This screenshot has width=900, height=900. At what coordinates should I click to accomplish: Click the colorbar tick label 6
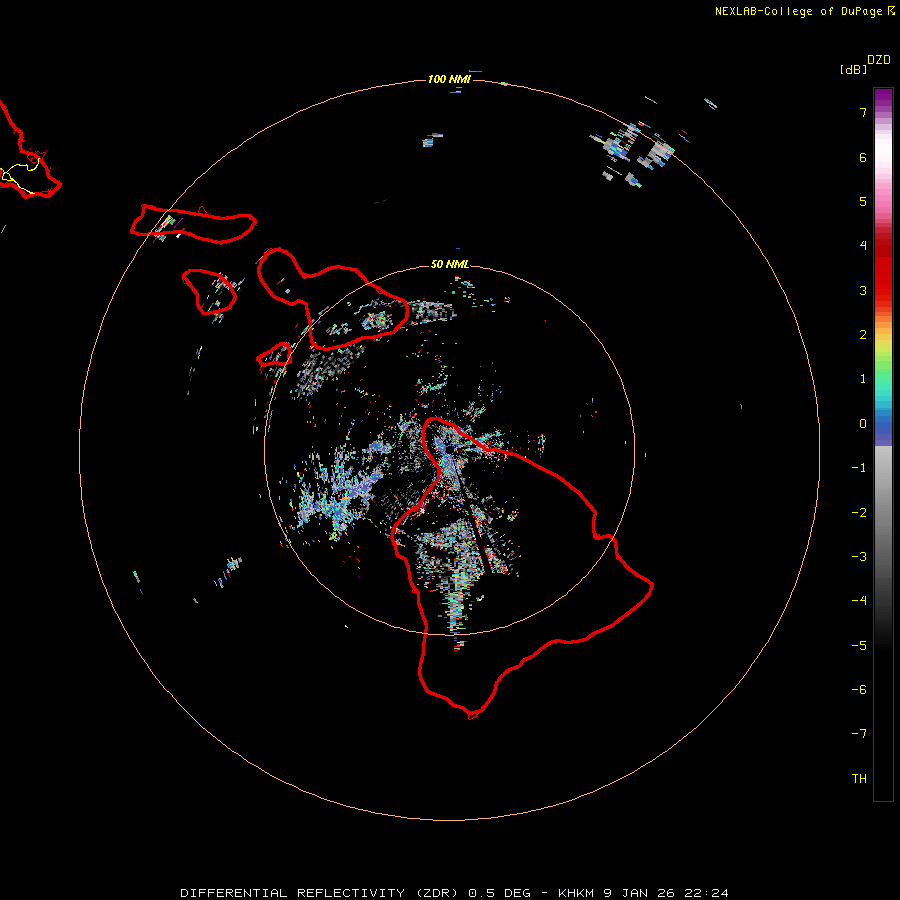(863, 157)
